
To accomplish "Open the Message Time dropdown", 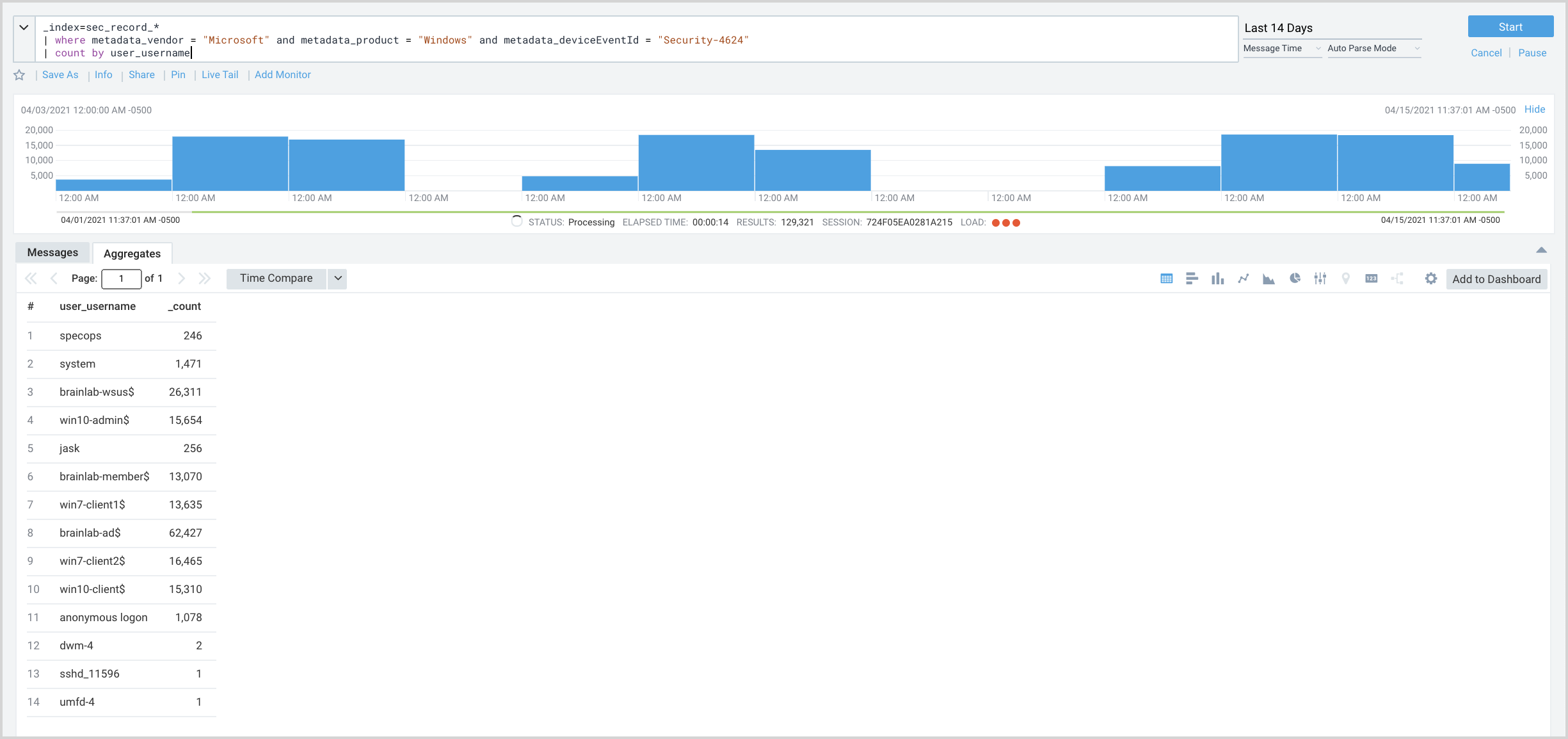I will click(1281, 49).
